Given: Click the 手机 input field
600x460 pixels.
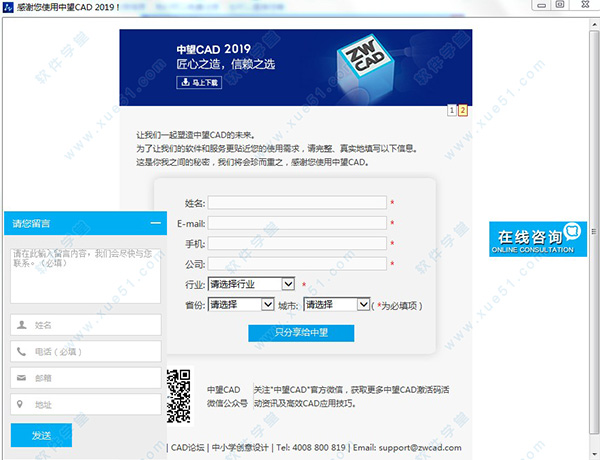Looking at the screenshot, I should (x=297, y=243).
